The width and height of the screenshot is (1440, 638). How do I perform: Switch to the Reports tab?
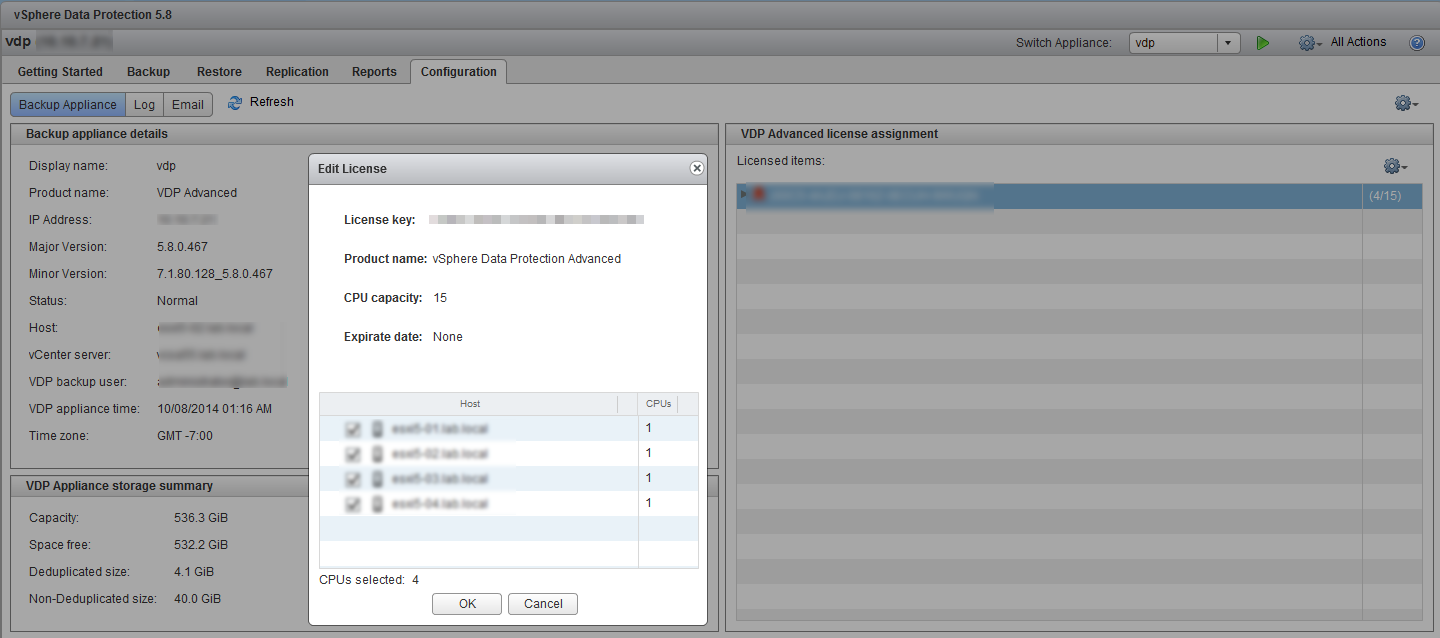pyautogui.click(x=374, y=72)
